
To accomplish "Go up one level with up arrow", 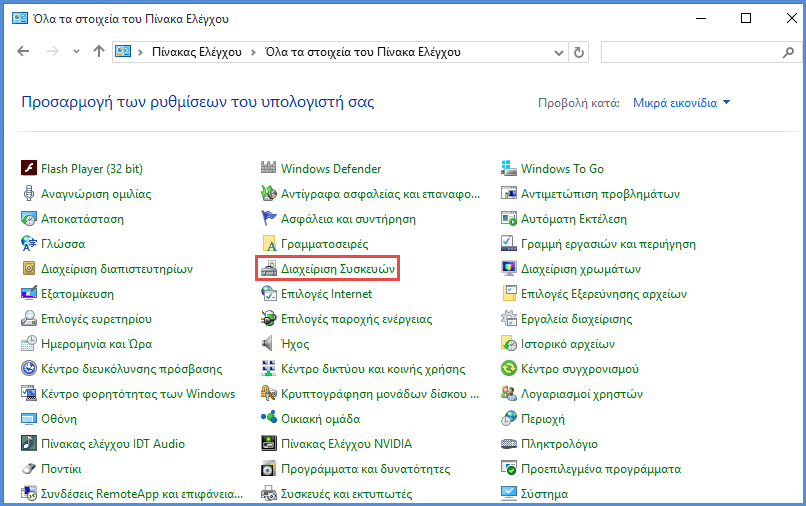I will tap(99, 51).
